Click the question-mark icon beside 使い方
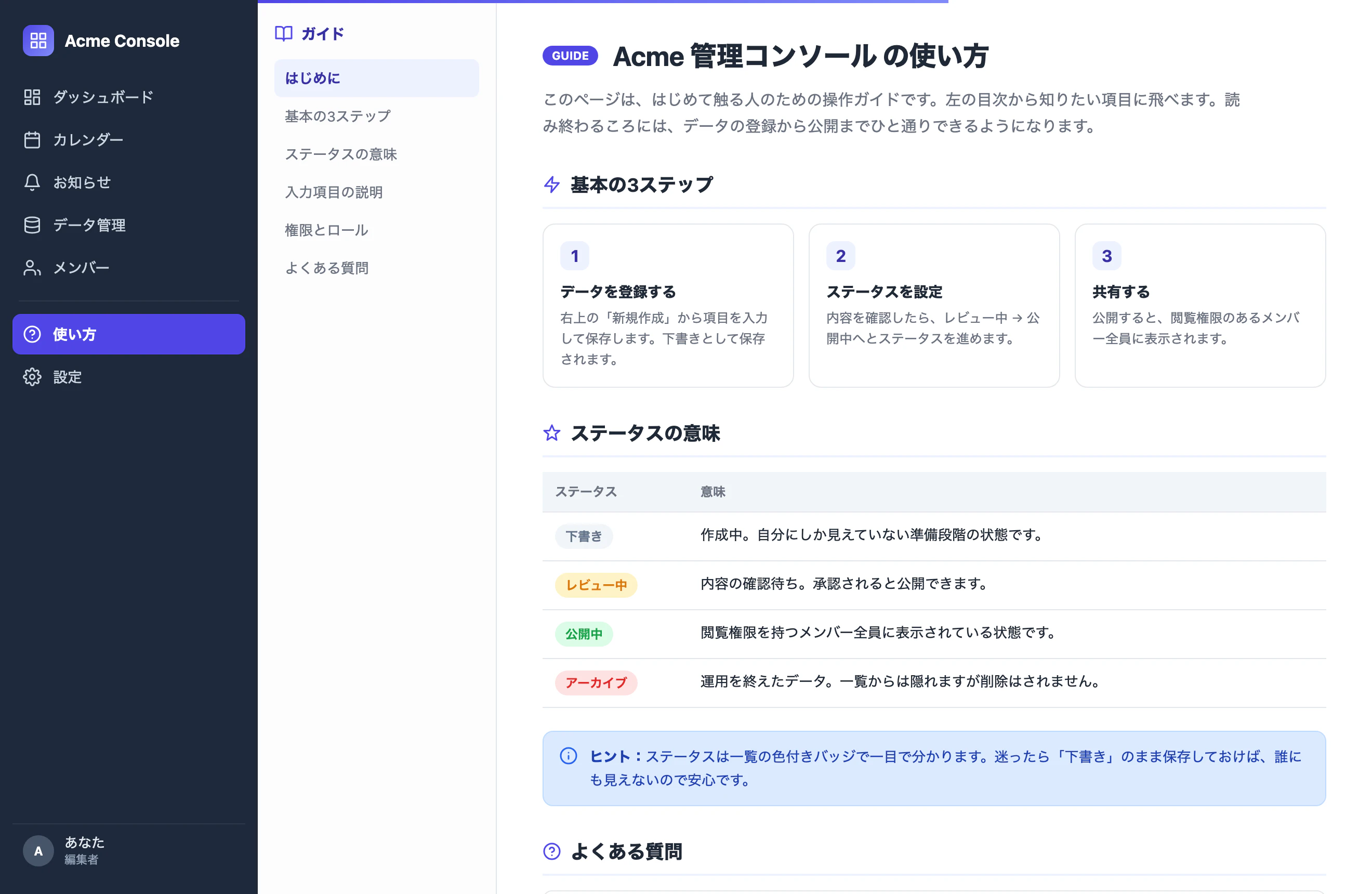1372x894 pixels. click(x=32, y=334)
